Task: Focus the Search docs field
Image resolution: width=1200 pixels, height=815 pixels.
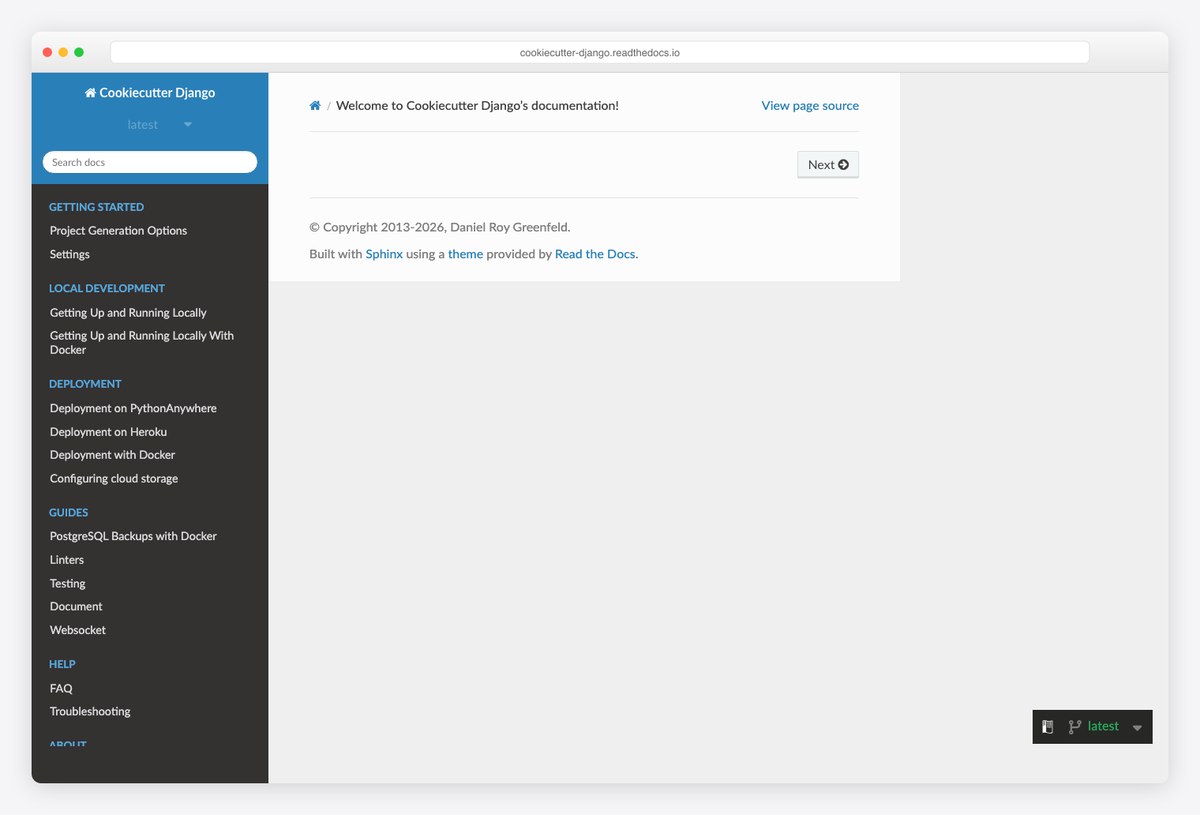Action: pyautogui.click(x=150, y=162)
